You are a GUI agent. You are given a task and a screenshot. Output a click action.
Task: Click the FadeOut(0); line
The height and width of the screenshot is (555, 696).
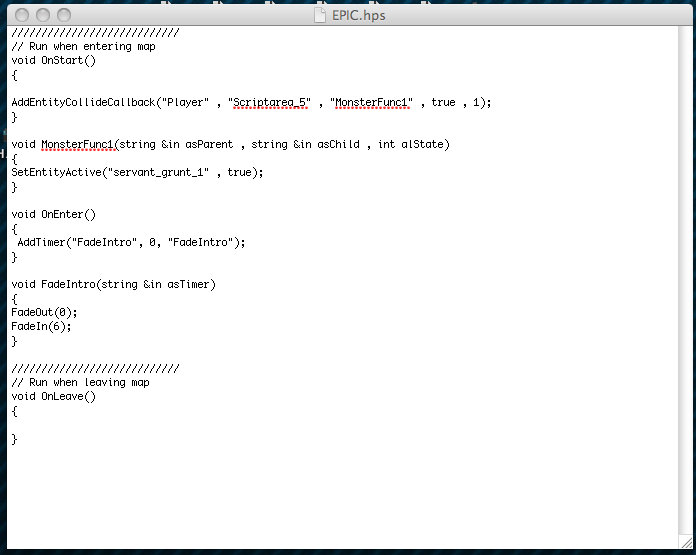(x=44, y=313)
